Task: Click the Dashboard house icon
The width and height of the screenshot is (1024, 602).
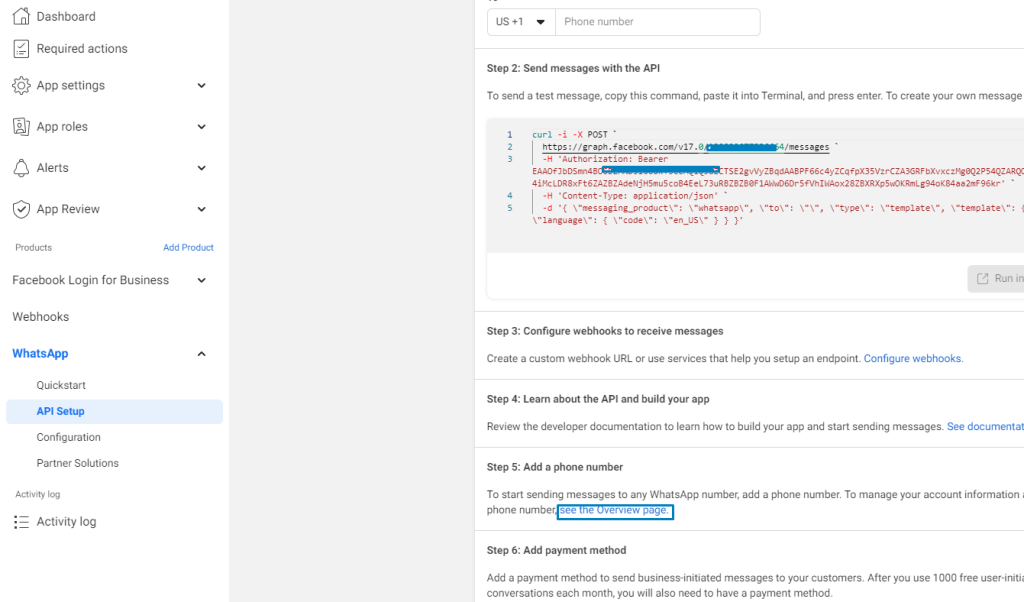Action: click(x=22, y=16)
